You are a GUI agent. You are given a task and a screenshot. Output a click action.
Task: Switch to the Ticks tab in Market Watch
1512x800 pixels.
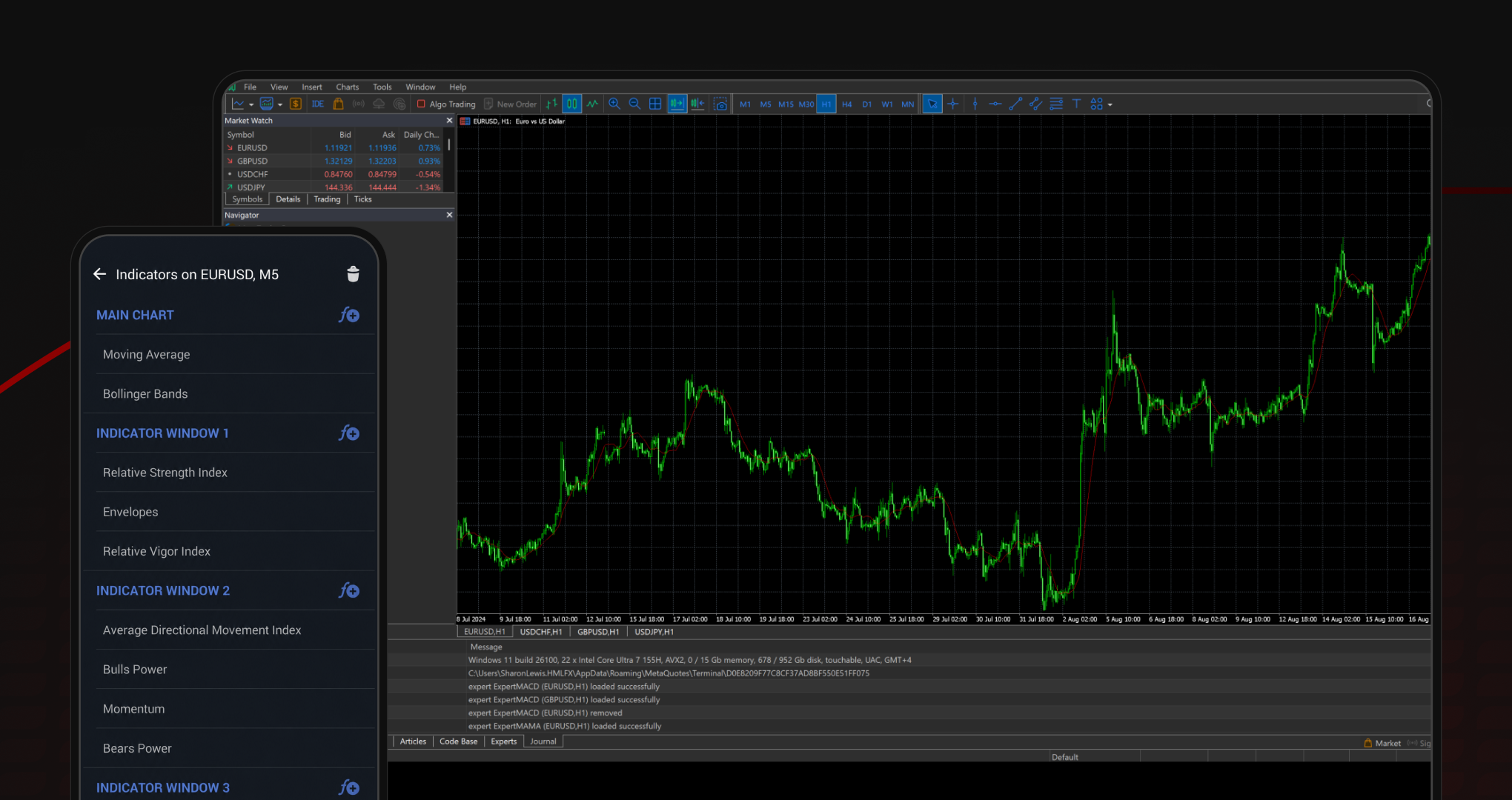[363, 199]
